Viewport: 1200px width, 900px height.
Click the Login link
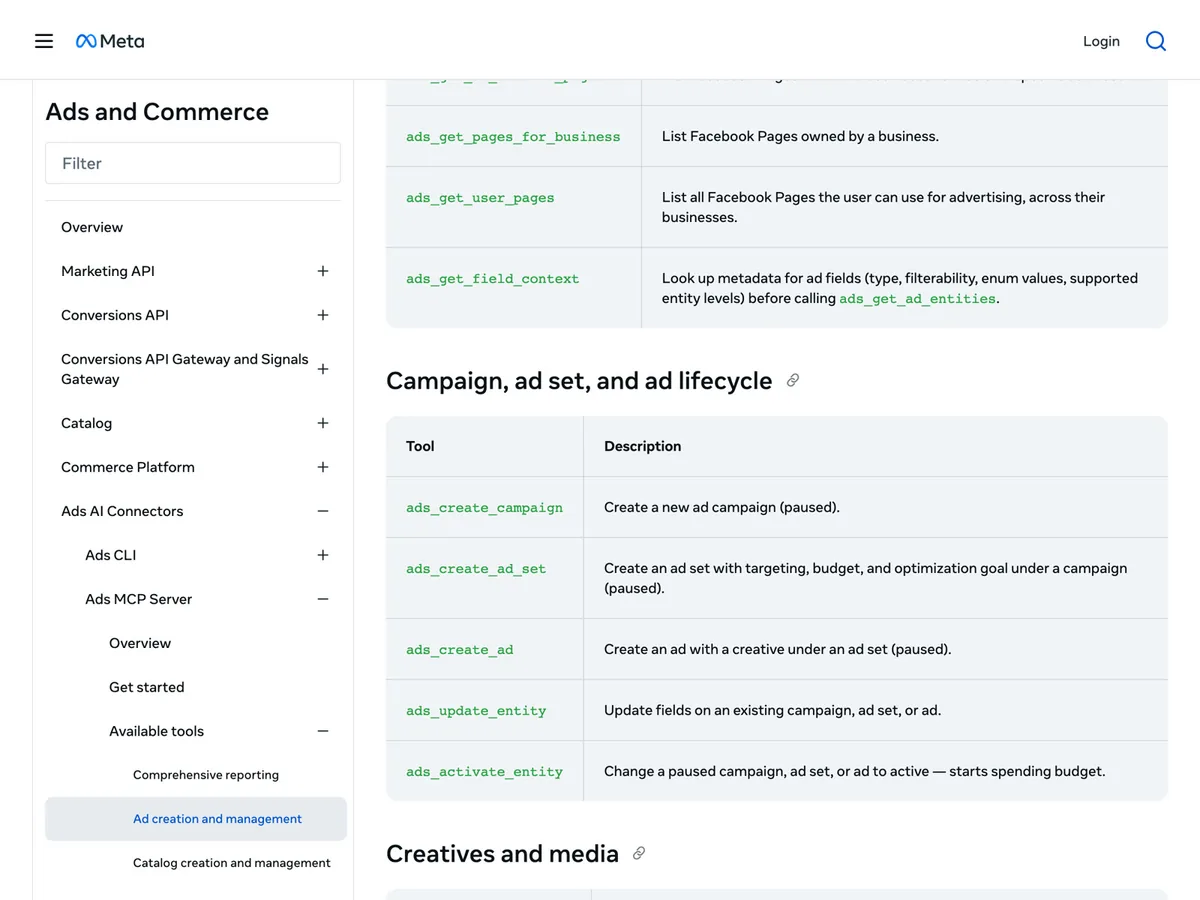(1101, 41)
